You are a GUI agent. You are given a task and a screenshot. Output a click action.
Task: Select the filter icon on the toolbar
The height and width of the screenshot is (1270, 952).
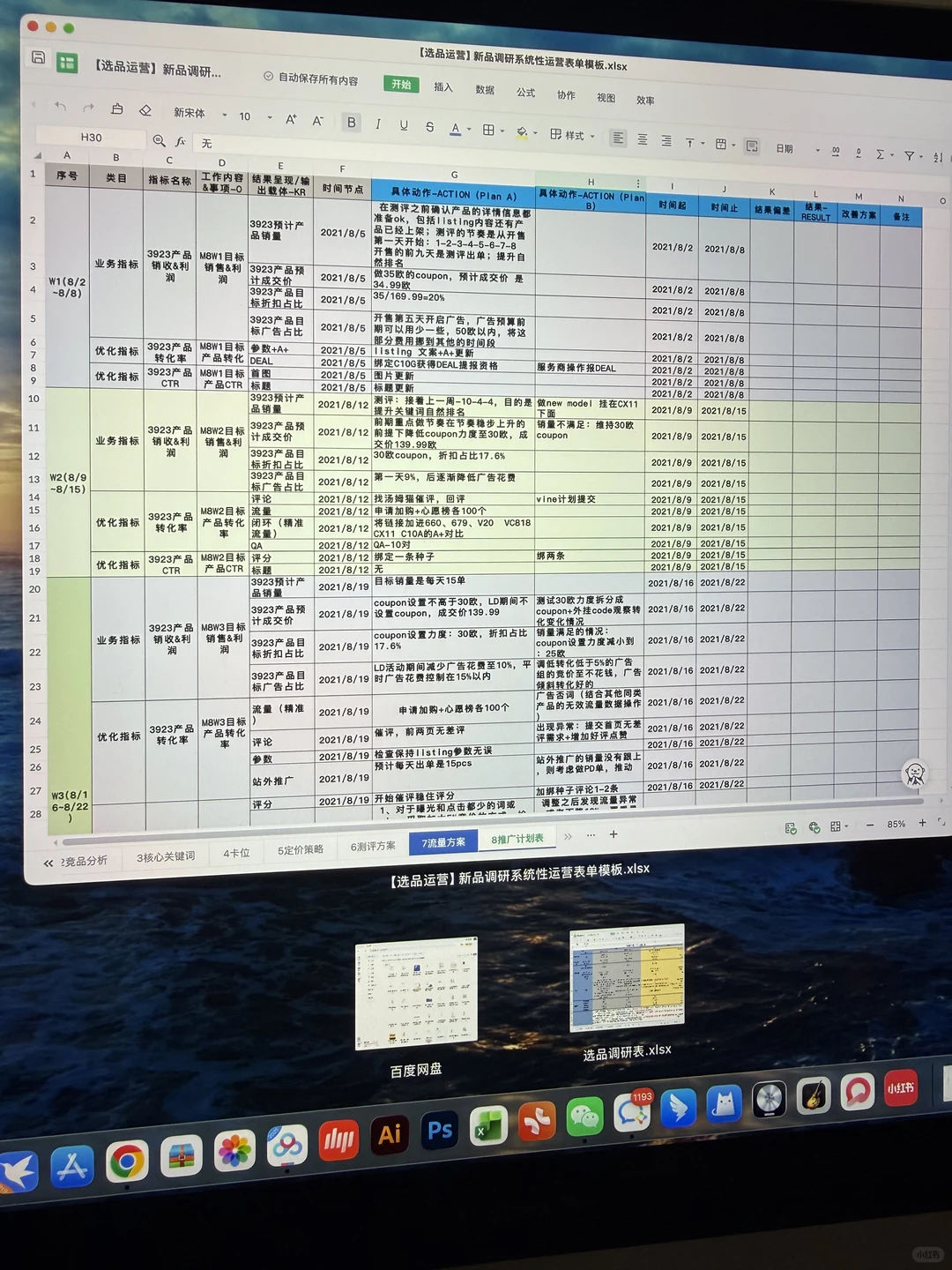pyautogui.click(x=908, y=154)
